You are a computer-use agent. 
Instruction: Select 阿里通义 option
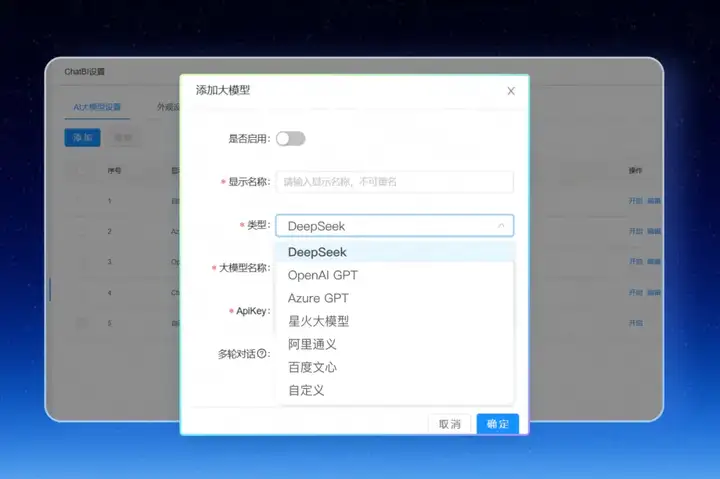coord(394,344)
